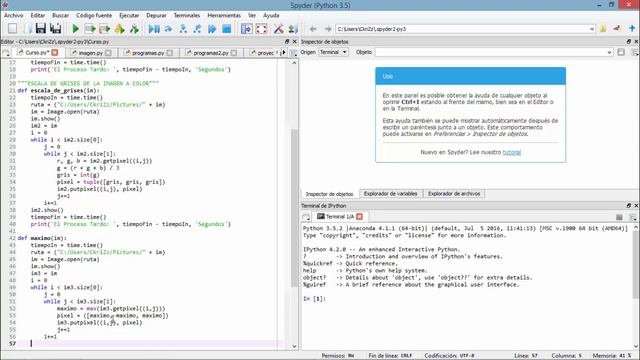
Task: Undock the Editor pane
Action: (287, 42)
